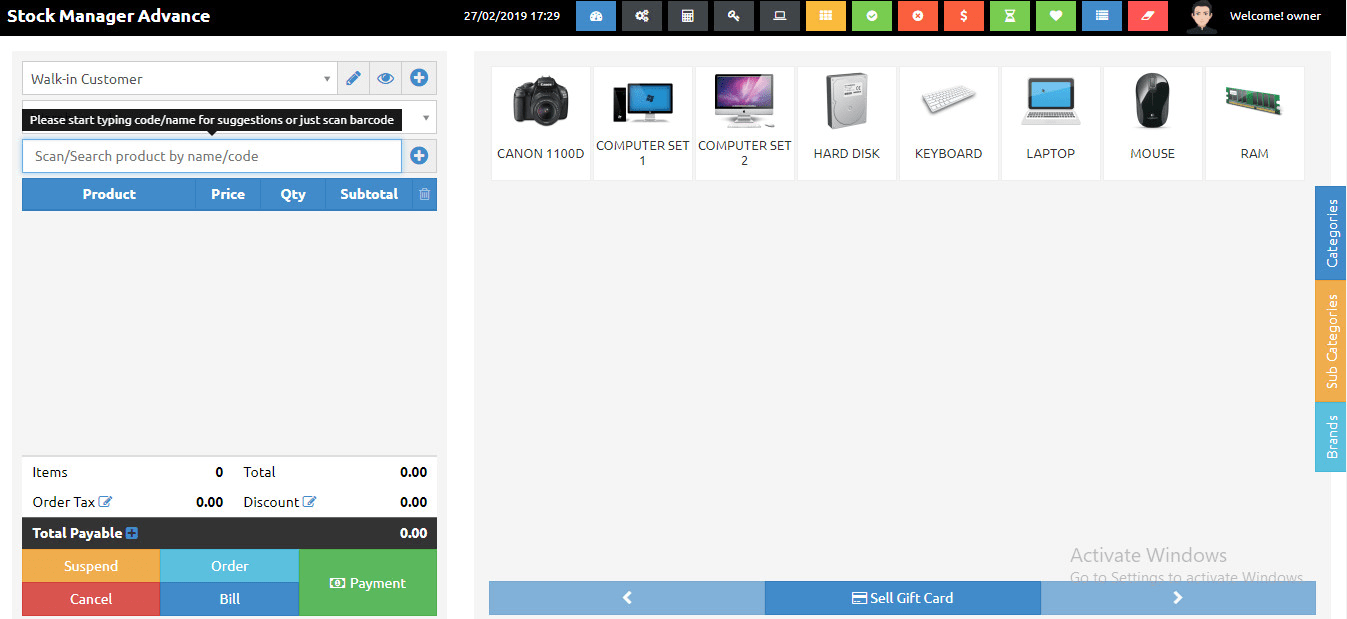Click the red dollar sign icon
This screenshot has width=1347, height=619.
point(963,16)
